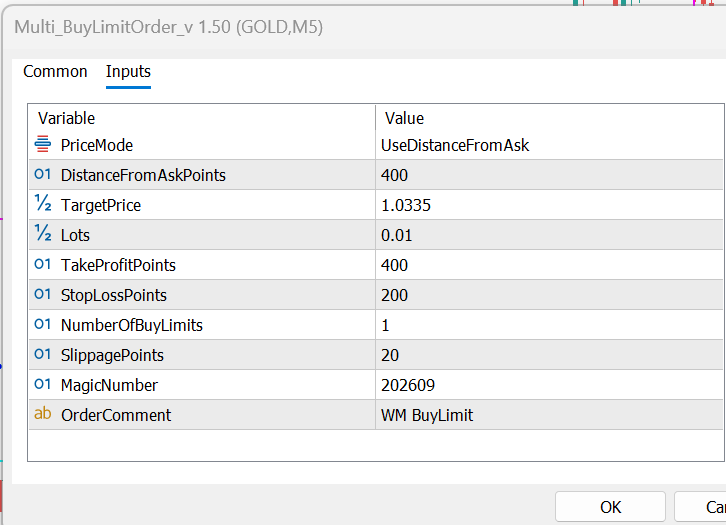
Task: Select the DistanceFromAskPoints variable name
Action: click(143, 175)
